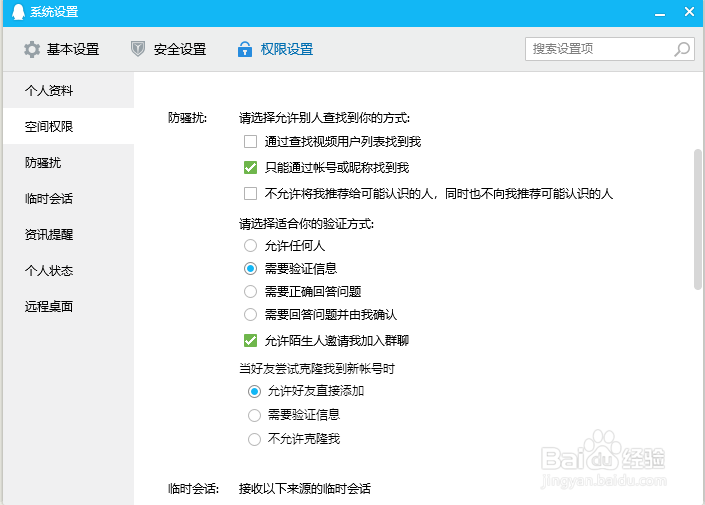Select 资讯提醒 sidebar item
This screenshot has height=505, width=705.
[x=68, y=234]
